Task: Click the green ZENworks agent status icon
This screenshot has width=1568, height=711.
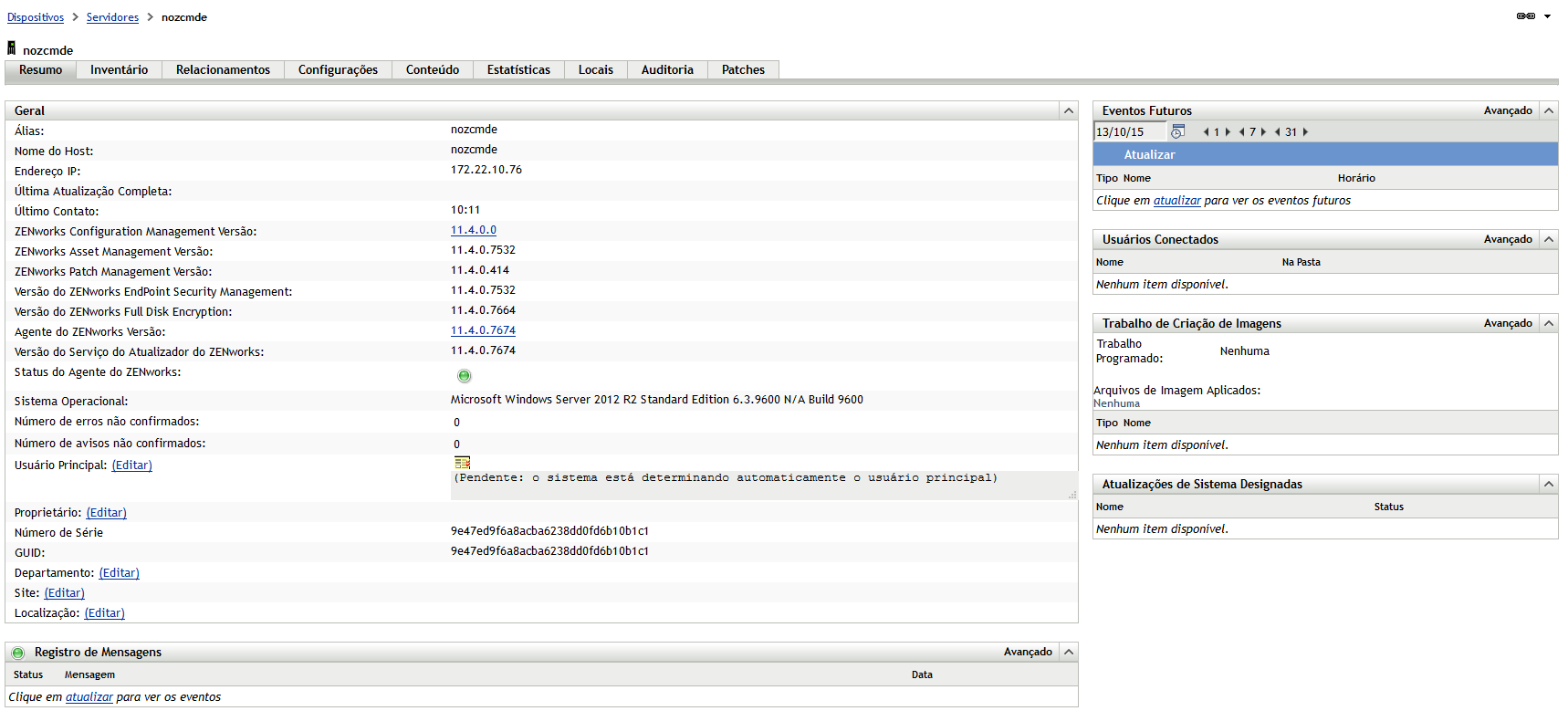Action: [x=464, y=376]
